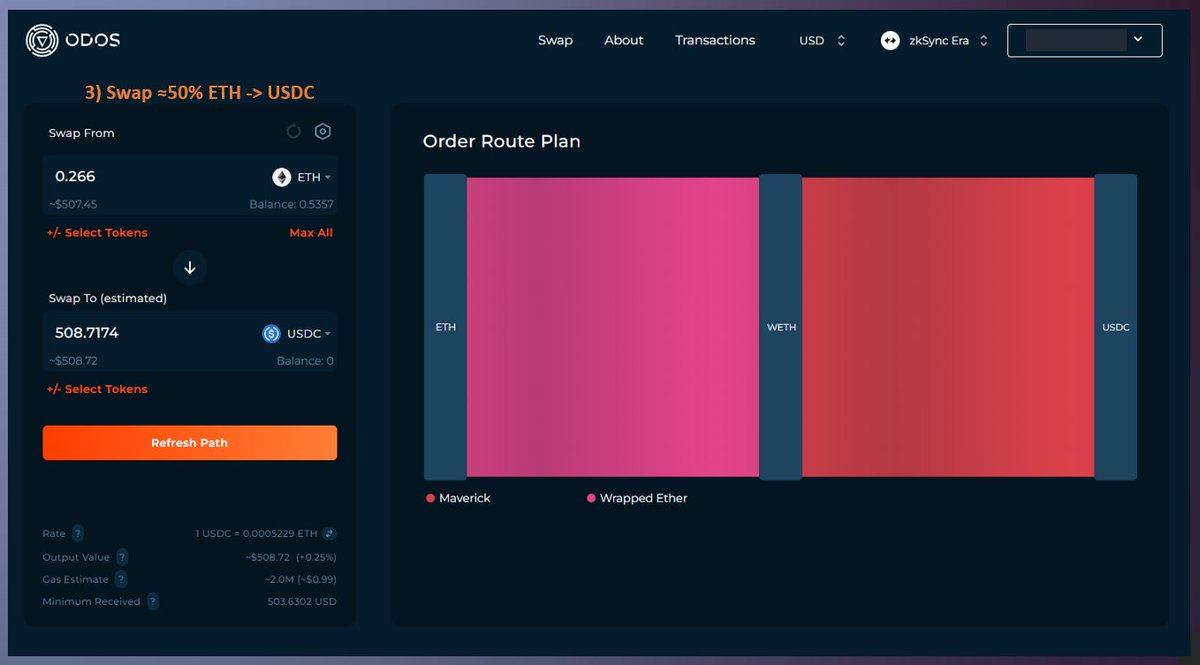1200x665 pixels.
Task: Click the Swap From label
Action: click(x=82, y=133)
